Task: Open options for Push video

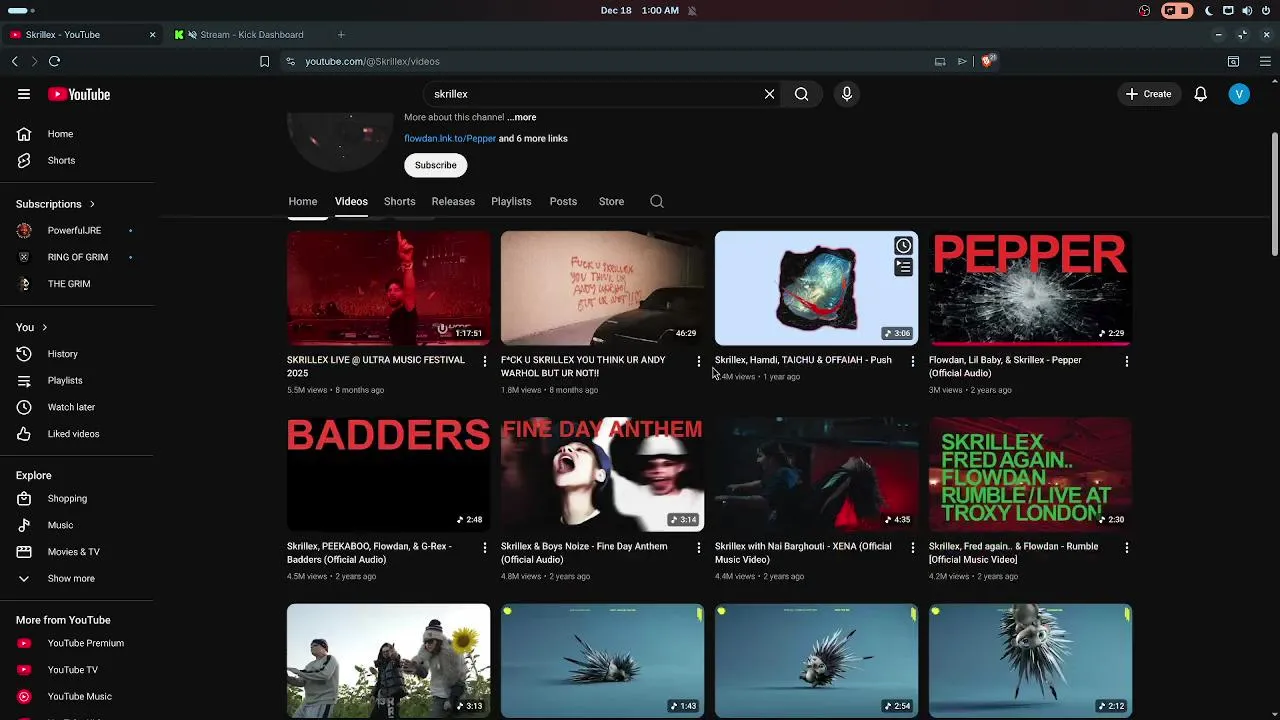Action: [912, 361]
